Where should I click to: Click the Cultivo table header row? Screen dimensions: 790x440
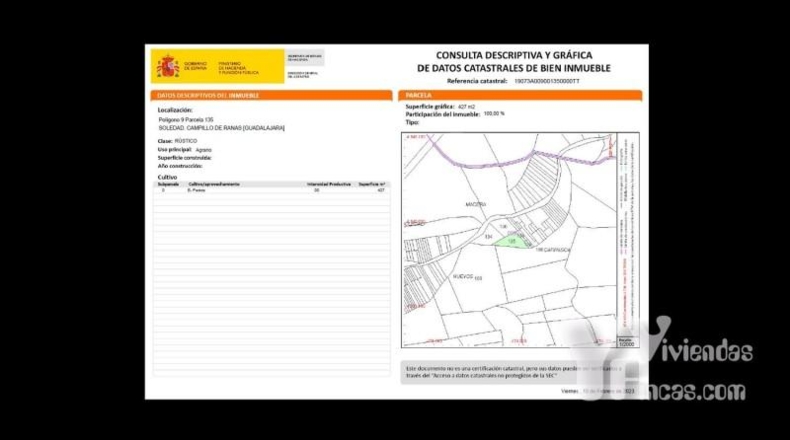tap(271, 184)
